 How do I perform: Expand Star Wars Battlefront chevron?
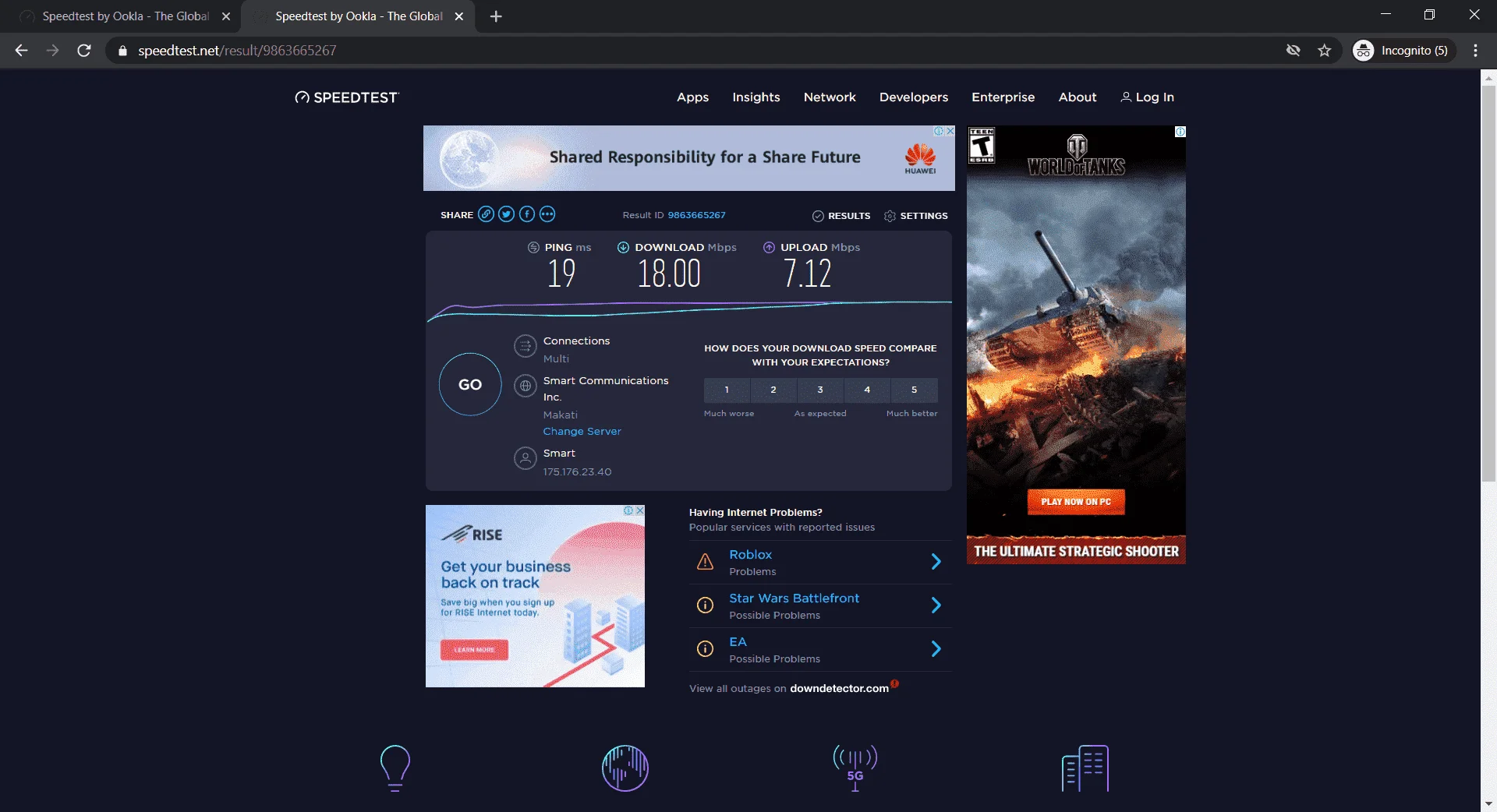[x=936, y=605]
